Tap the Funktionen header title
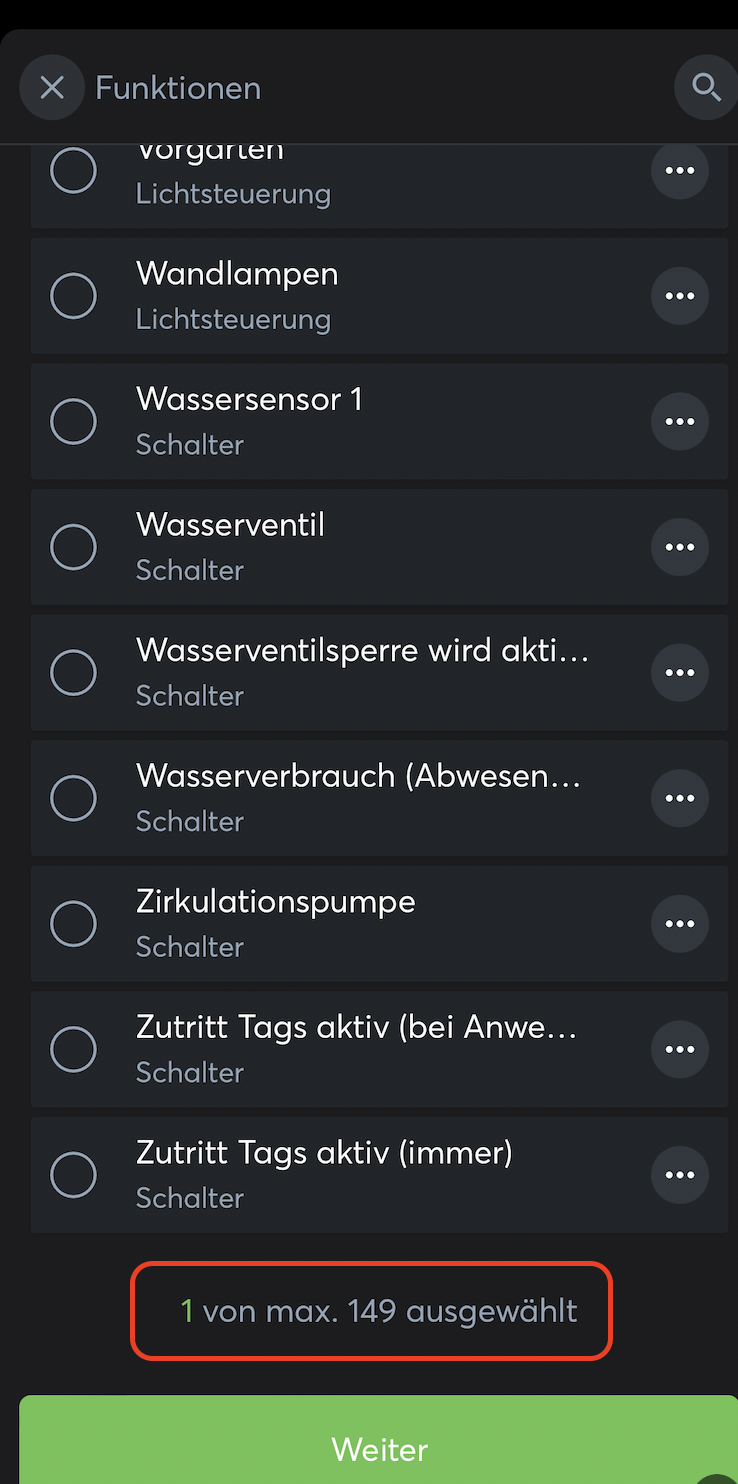The height and width of the screenshot is (1484, 738). click(x=178, y=88)
